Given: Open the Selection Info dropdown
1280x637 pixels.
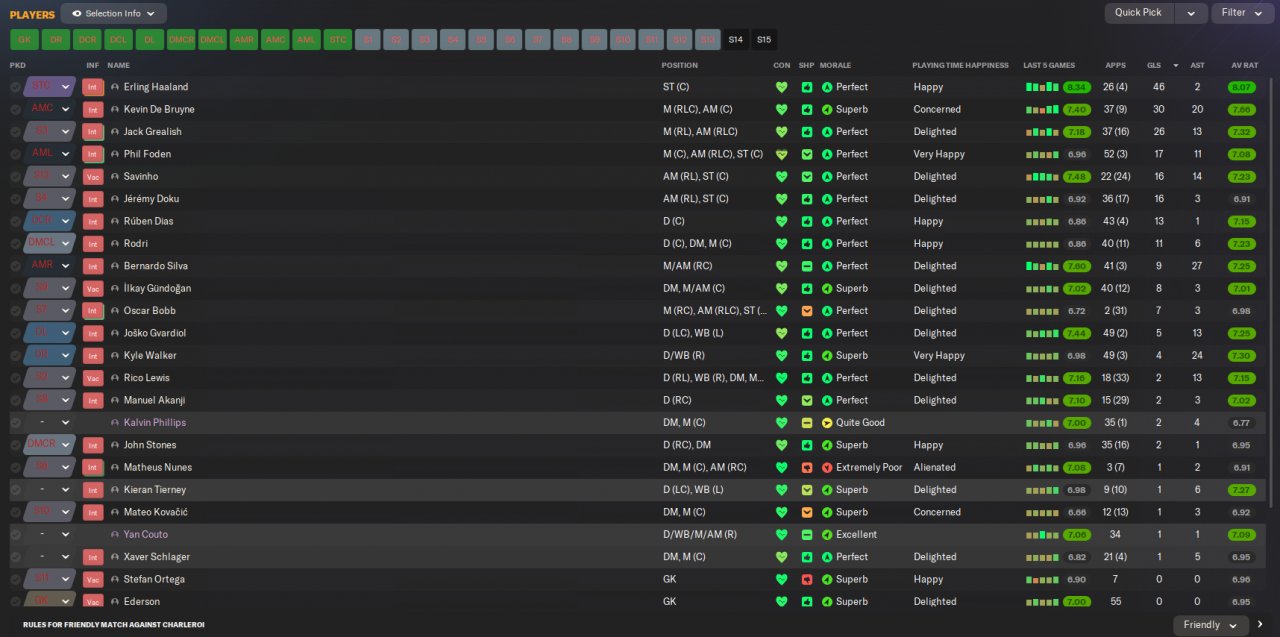Looking at the screenshot, I should pyautogui.click(x=114, y=13).
